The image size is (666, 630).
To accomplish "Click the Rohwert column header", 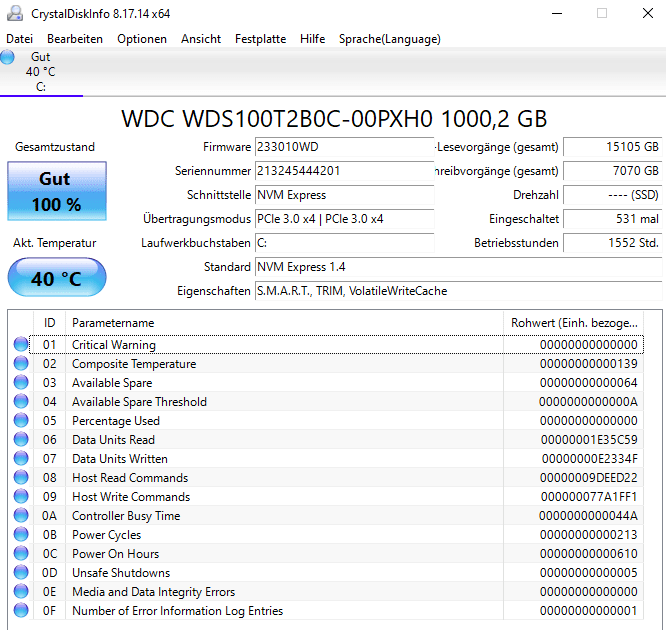I will (x=573, y=323).
